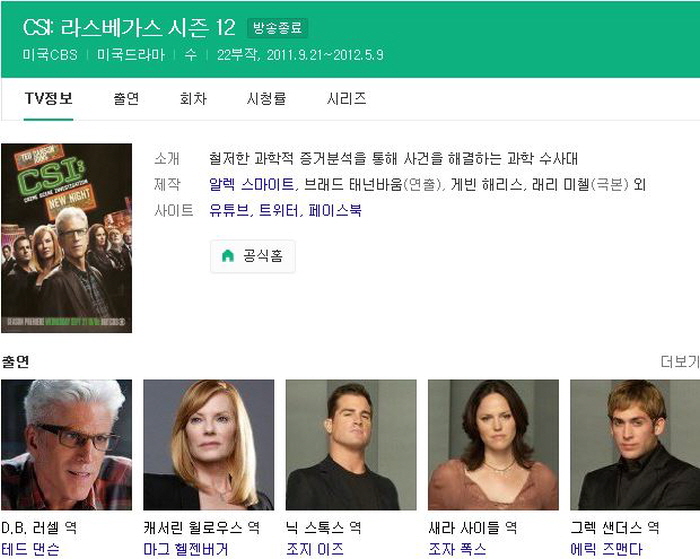The width and height of the screenshot is (700, 559).
Task: Switch to the TV정보 tab
Action: click(48, 99)
